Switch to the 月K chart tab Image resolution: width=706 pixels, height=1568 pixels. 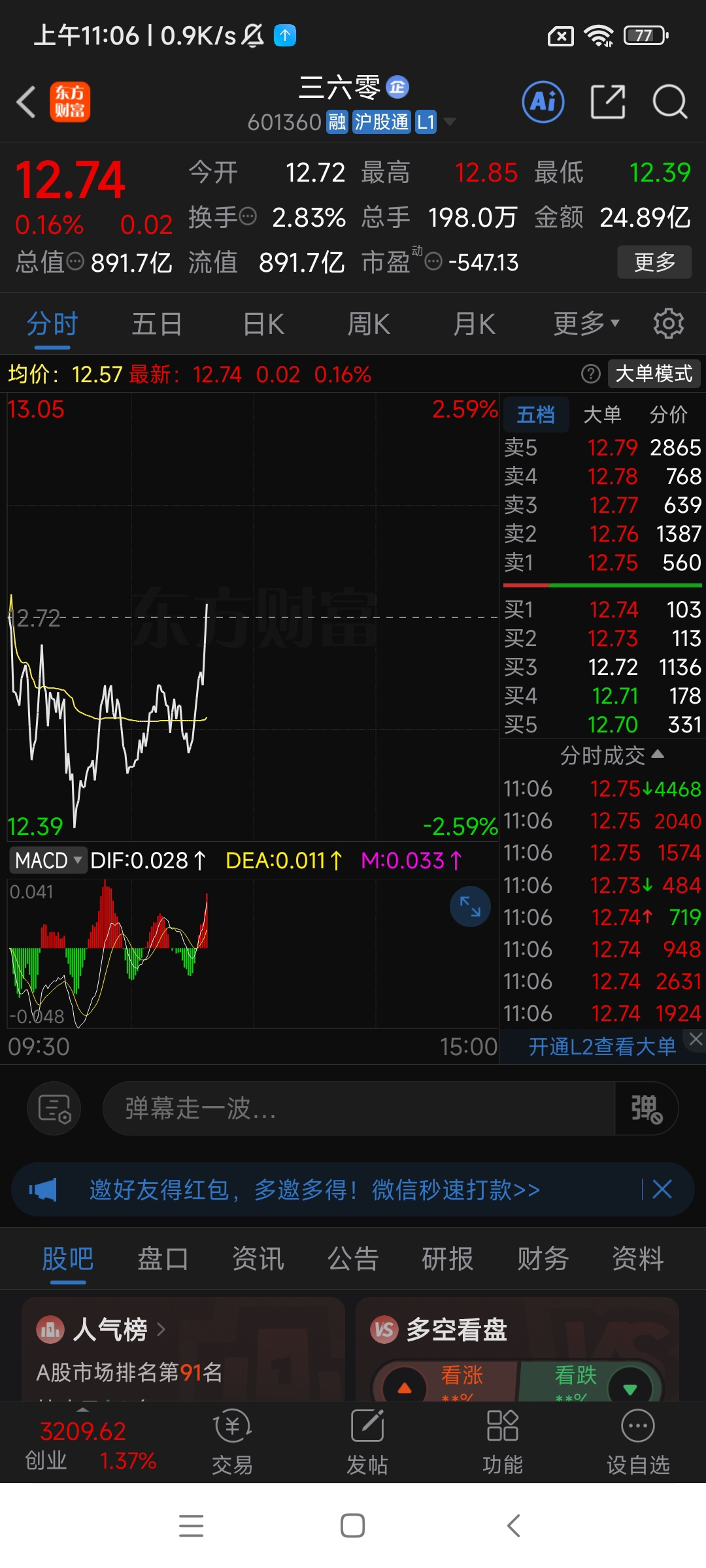point(474,324)
